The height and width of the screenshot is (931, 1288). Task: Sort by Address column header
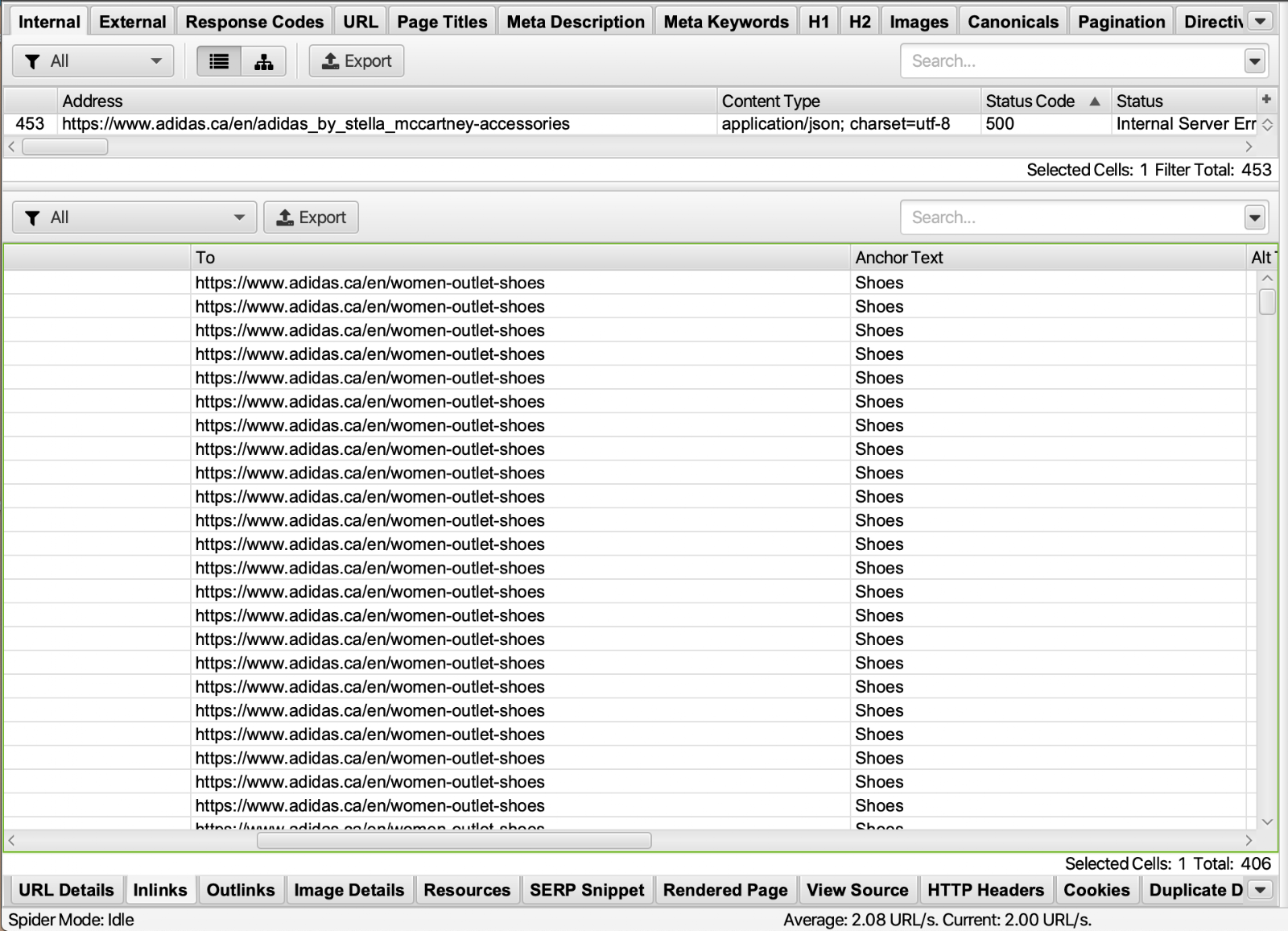(387, 101)
